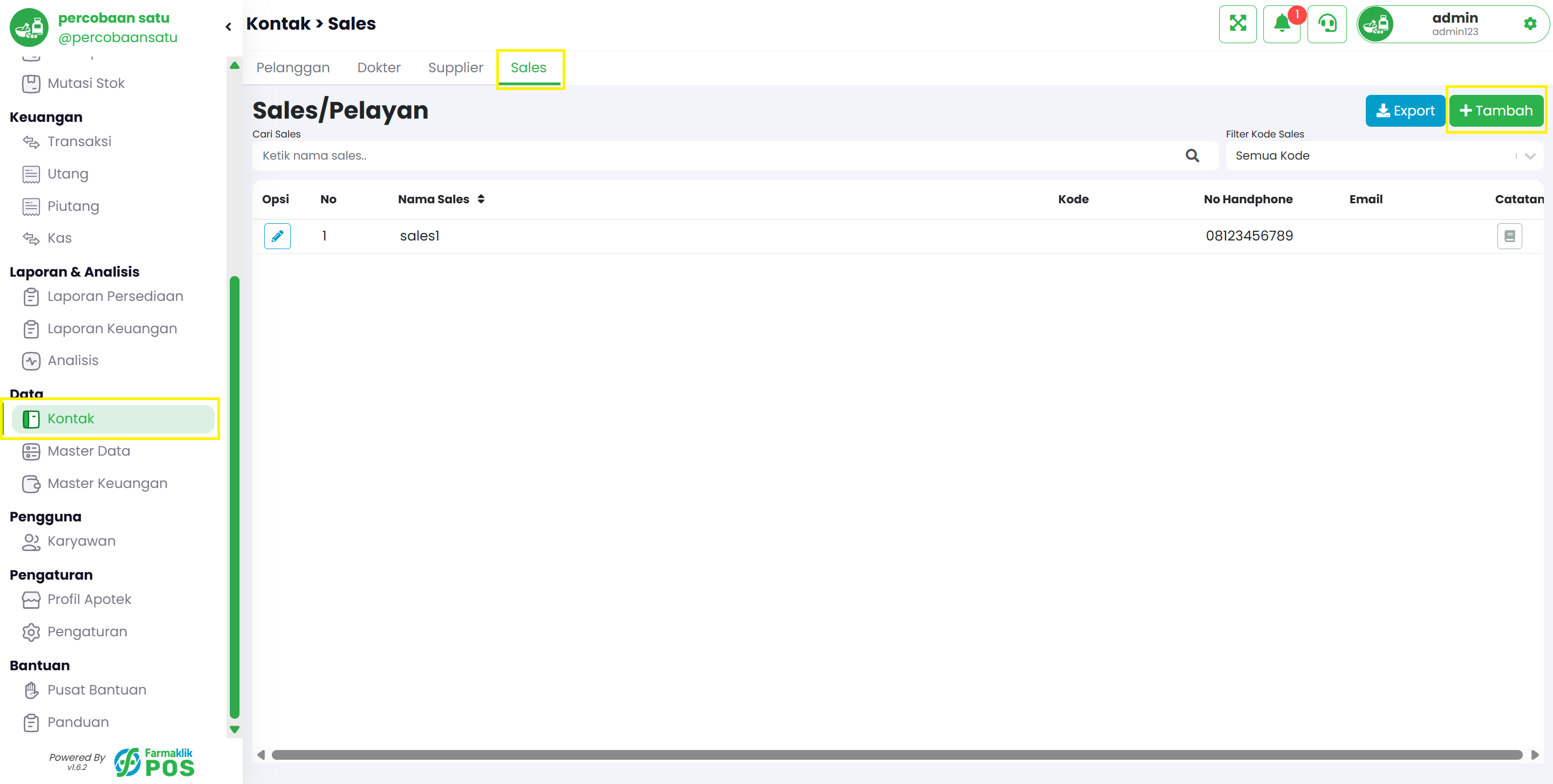The image size is (1553, 784).
Task: Collapse the sidebar with the chevron arrow
Action: (229, 26)
